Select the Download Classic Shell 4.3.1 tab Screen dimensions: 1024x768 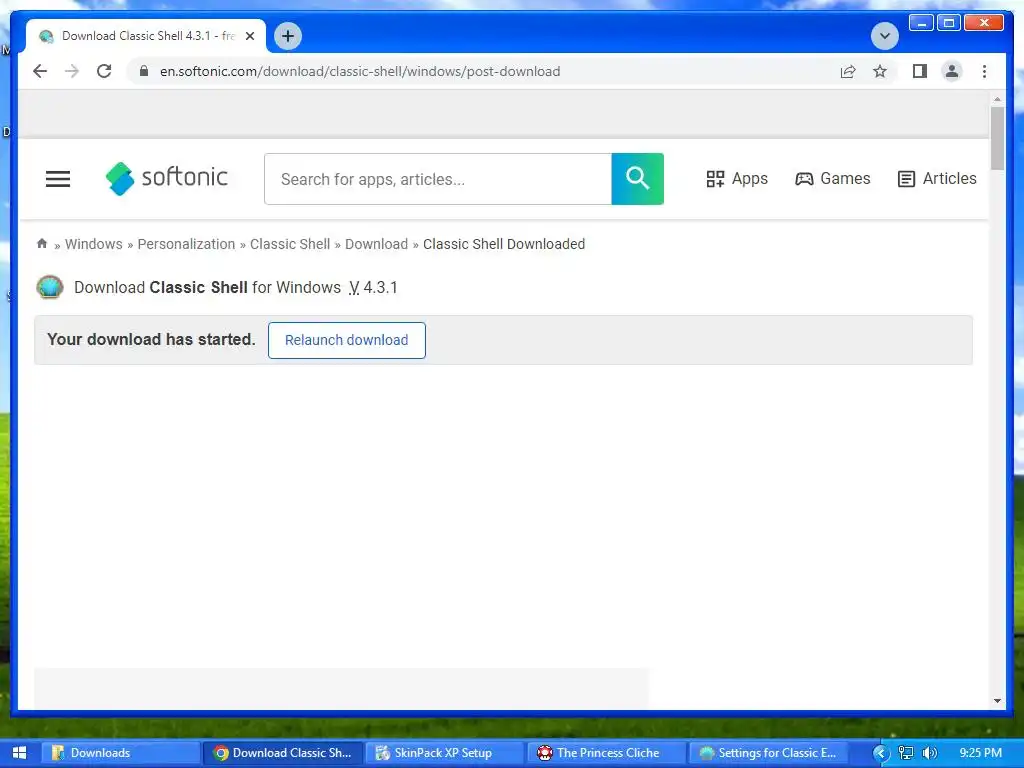pyautogui.click(x=146, y=36)
